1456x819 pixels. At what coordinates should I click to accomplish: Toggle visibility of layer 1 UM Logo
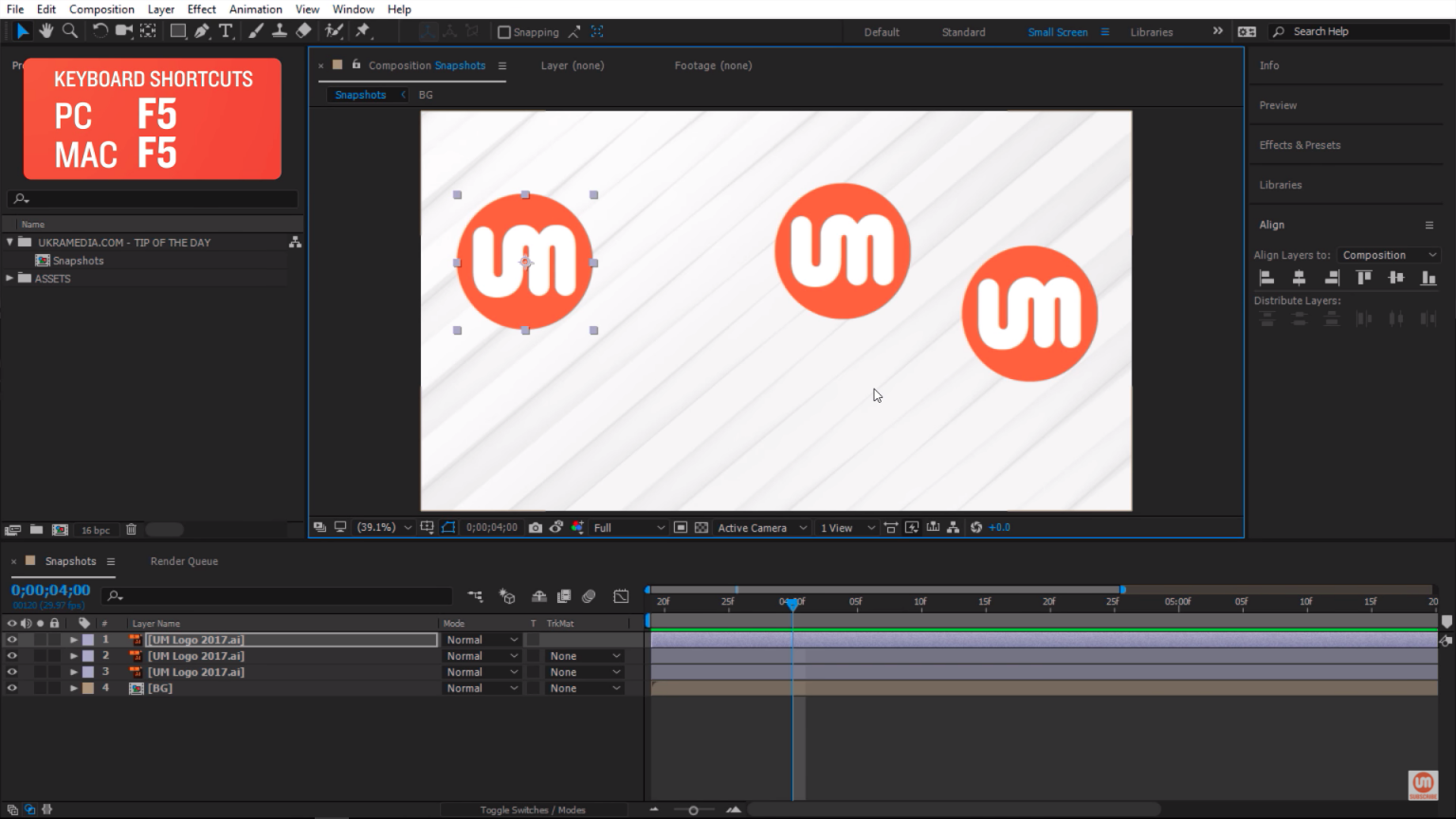coord(12,640)
